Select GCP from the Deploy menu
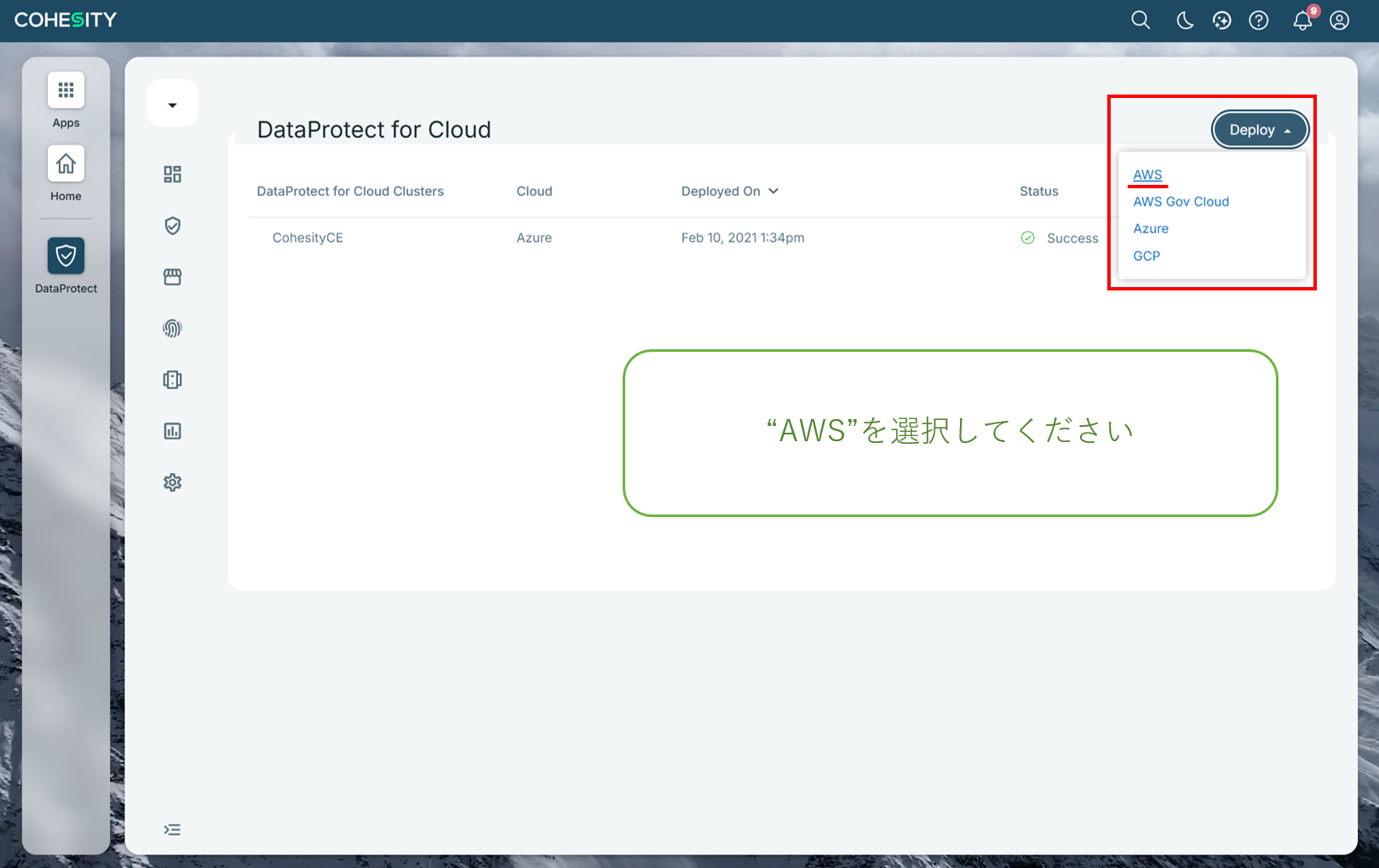This screenshot has width=1379, height=868. click(1146, 256)
